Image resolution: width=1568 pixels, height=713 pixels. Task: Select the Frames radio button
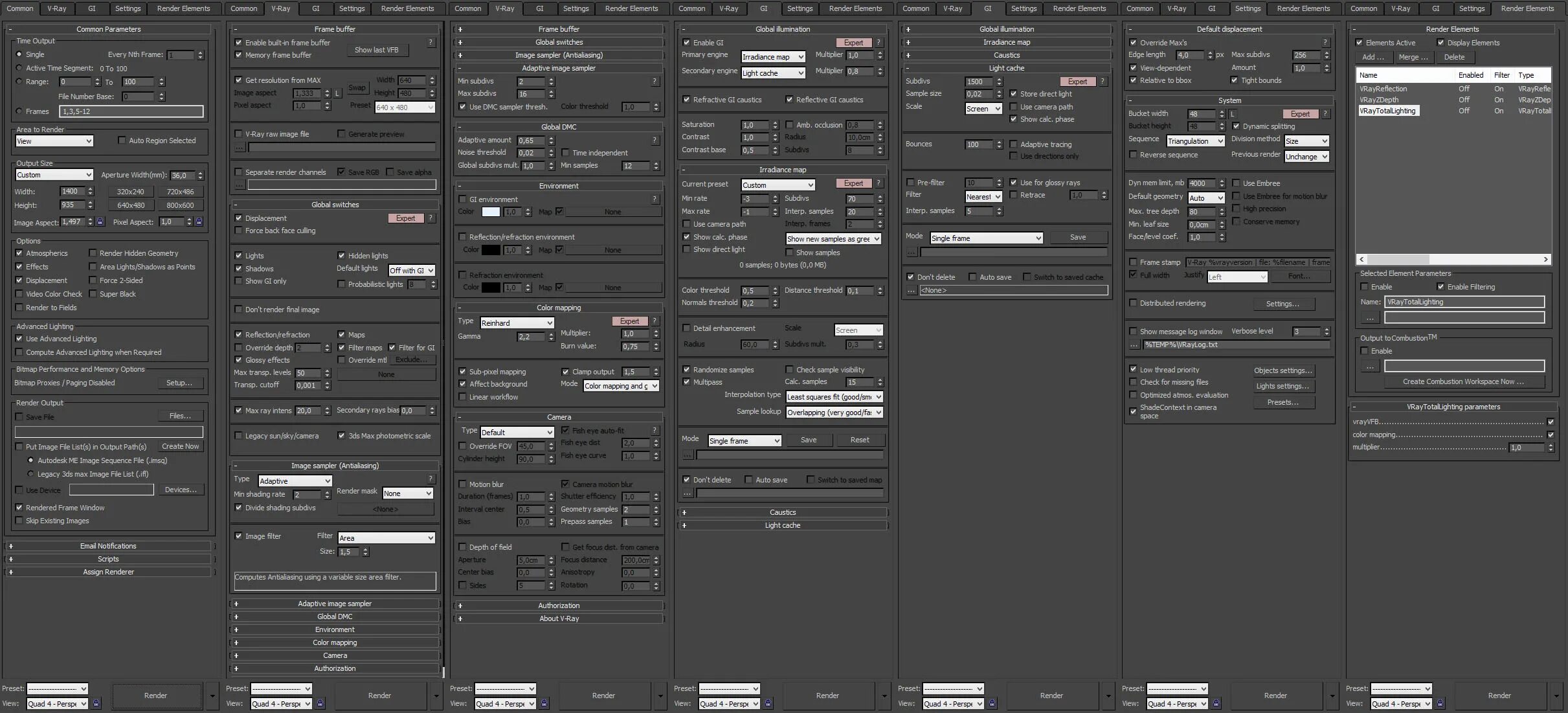click(x=19, y=111)
